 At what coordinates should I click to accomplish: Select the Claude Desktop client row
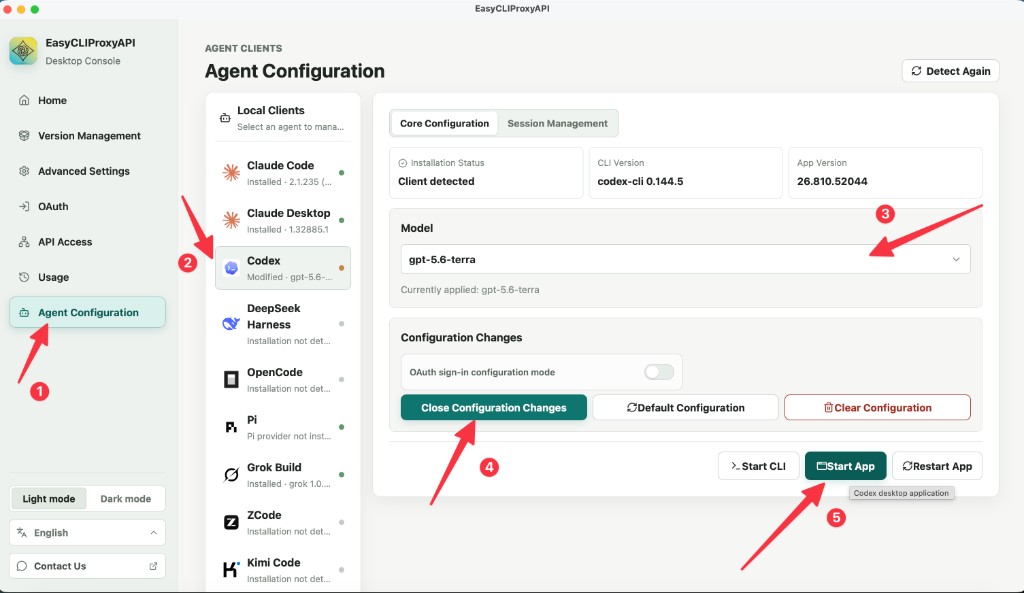283,220
